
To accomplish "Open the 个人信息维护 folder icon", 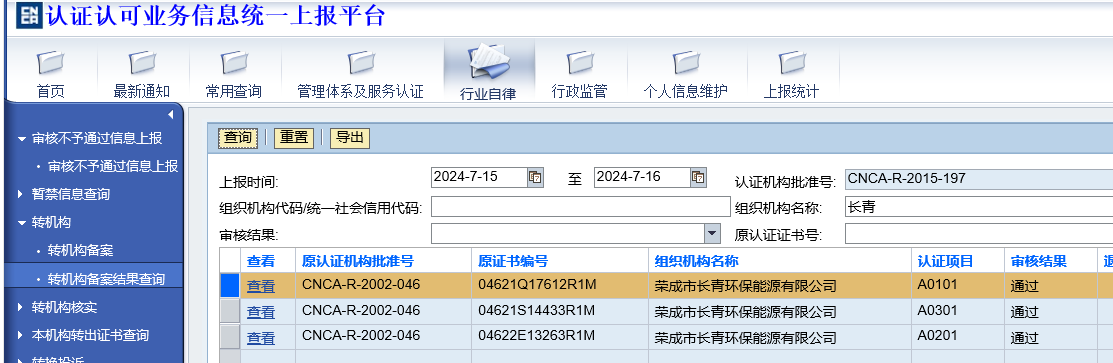I will [x=686, y=63].
